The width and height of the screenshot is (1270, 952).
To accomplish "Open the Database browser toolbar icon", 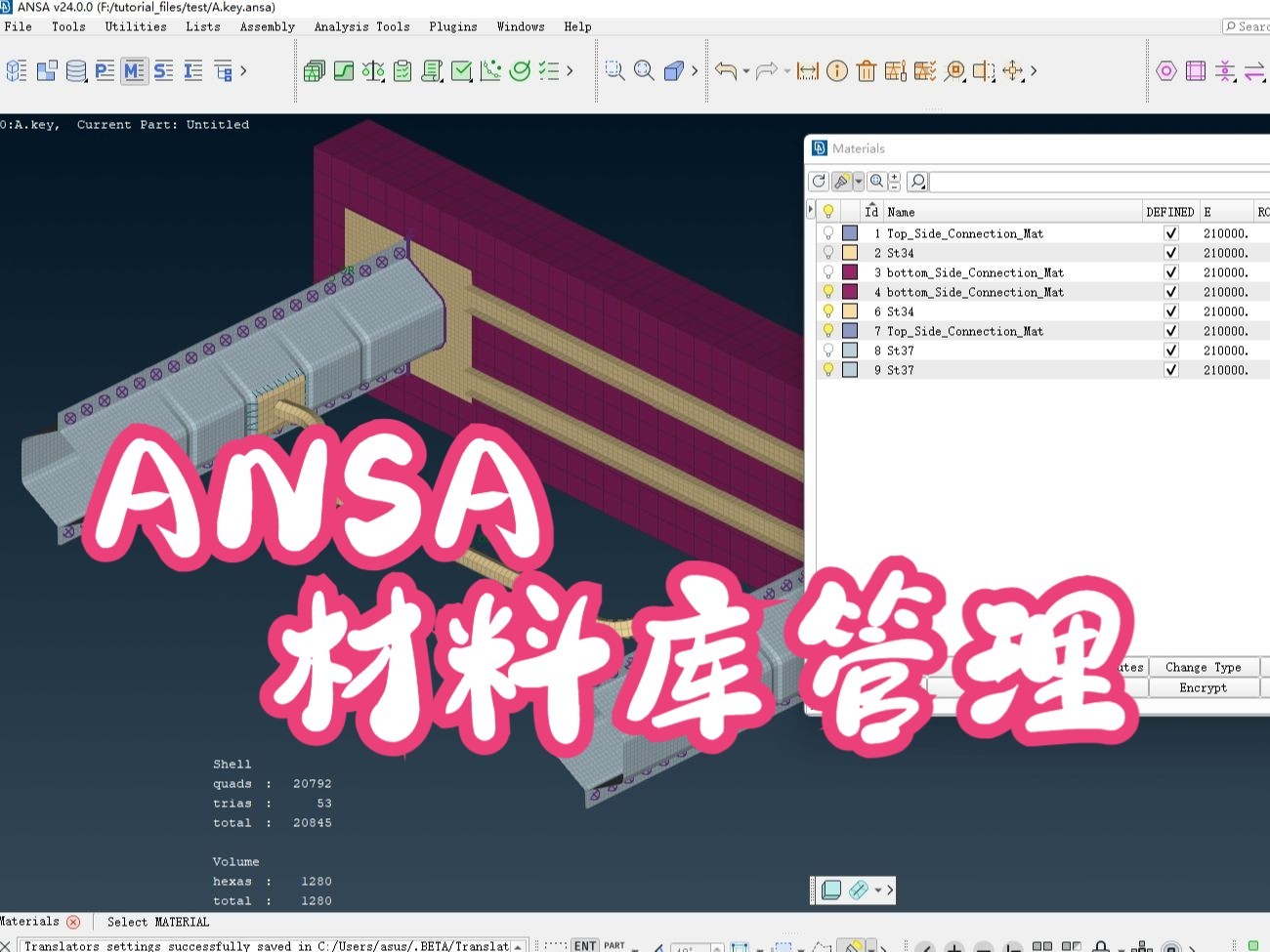I will [76, 70].
